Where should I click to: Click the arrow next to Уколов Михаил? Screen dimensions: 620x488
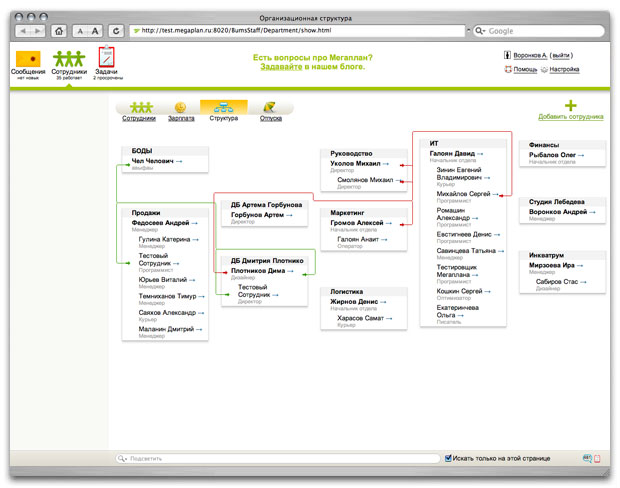click(x=386, y=164)
